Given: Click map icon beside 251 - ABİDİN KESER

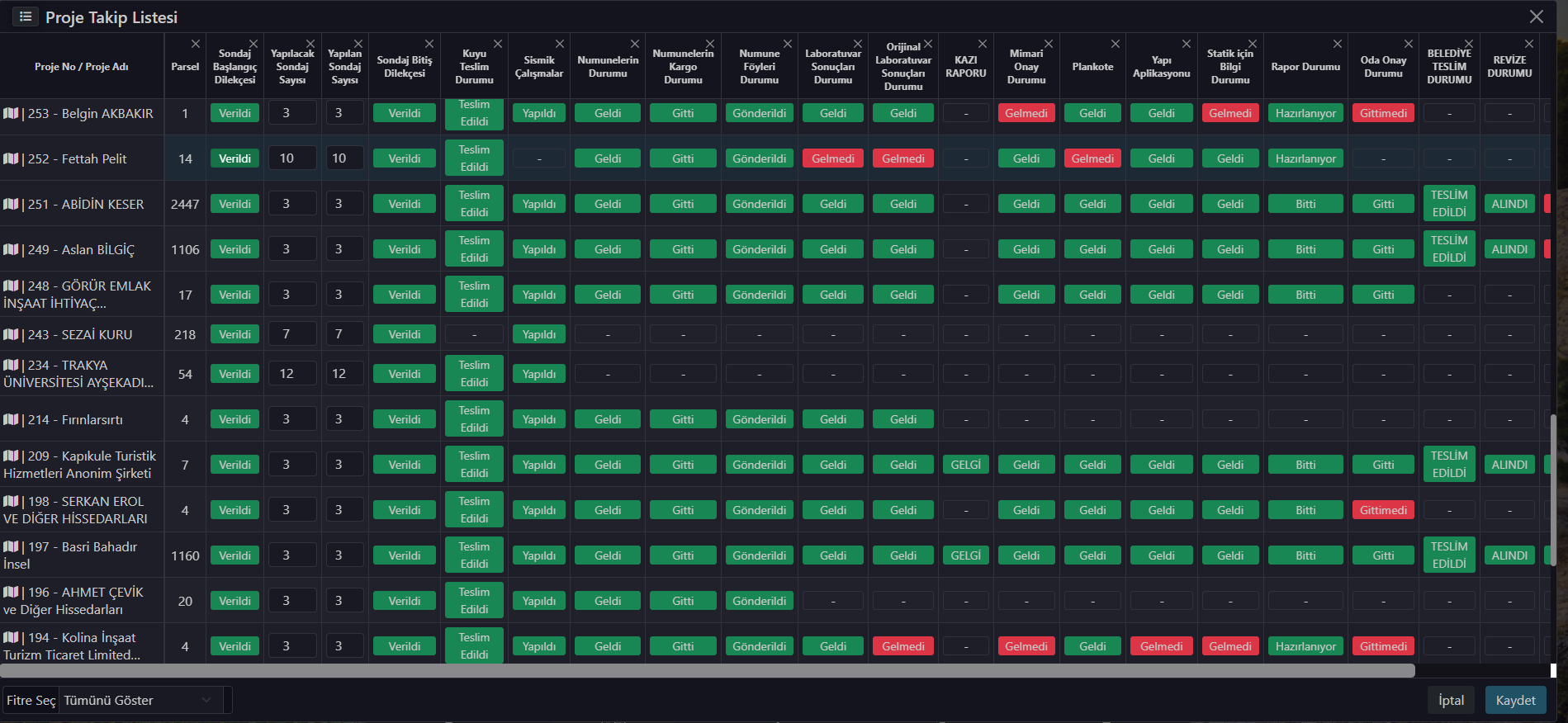Looking at the screenshot, I should click(x=11, y=204).
